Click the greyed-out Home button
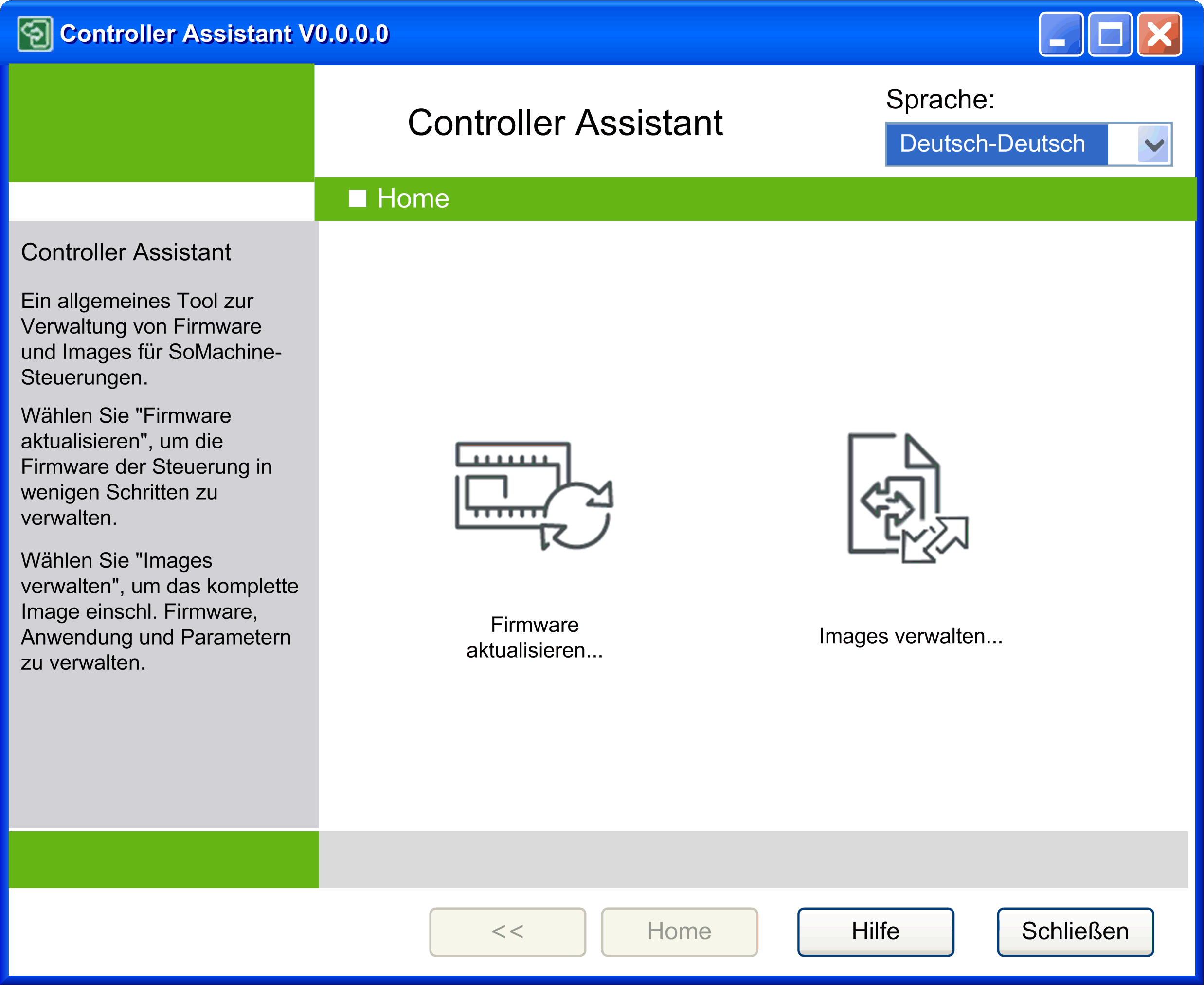Image resolution: width=1204 pixels, height=985 pixels. pos(679,931)
